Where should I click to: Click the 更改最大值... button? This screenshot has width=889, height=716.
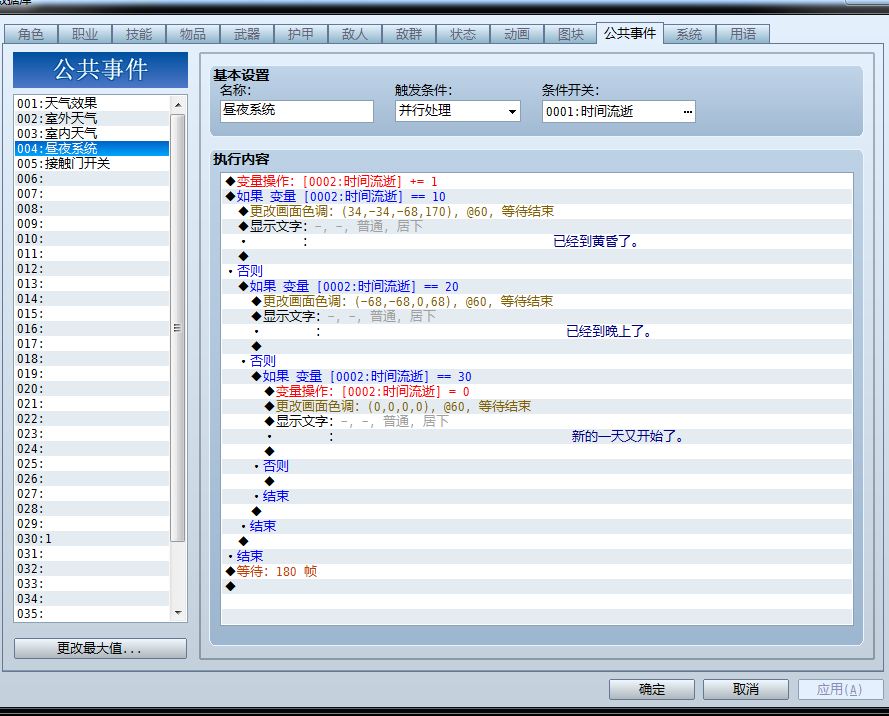tap(100, 648)
